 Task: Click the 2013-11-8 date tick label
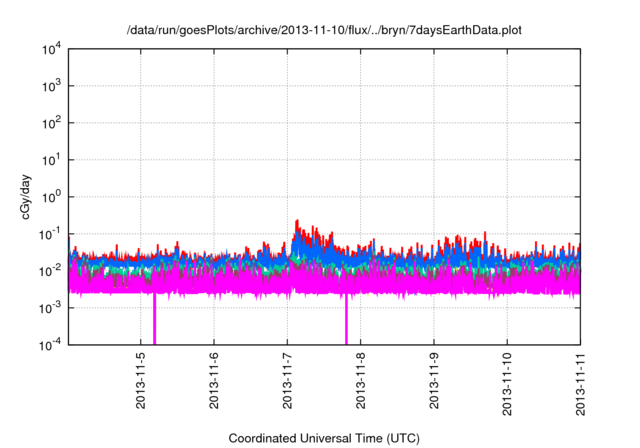coord(360,381)
